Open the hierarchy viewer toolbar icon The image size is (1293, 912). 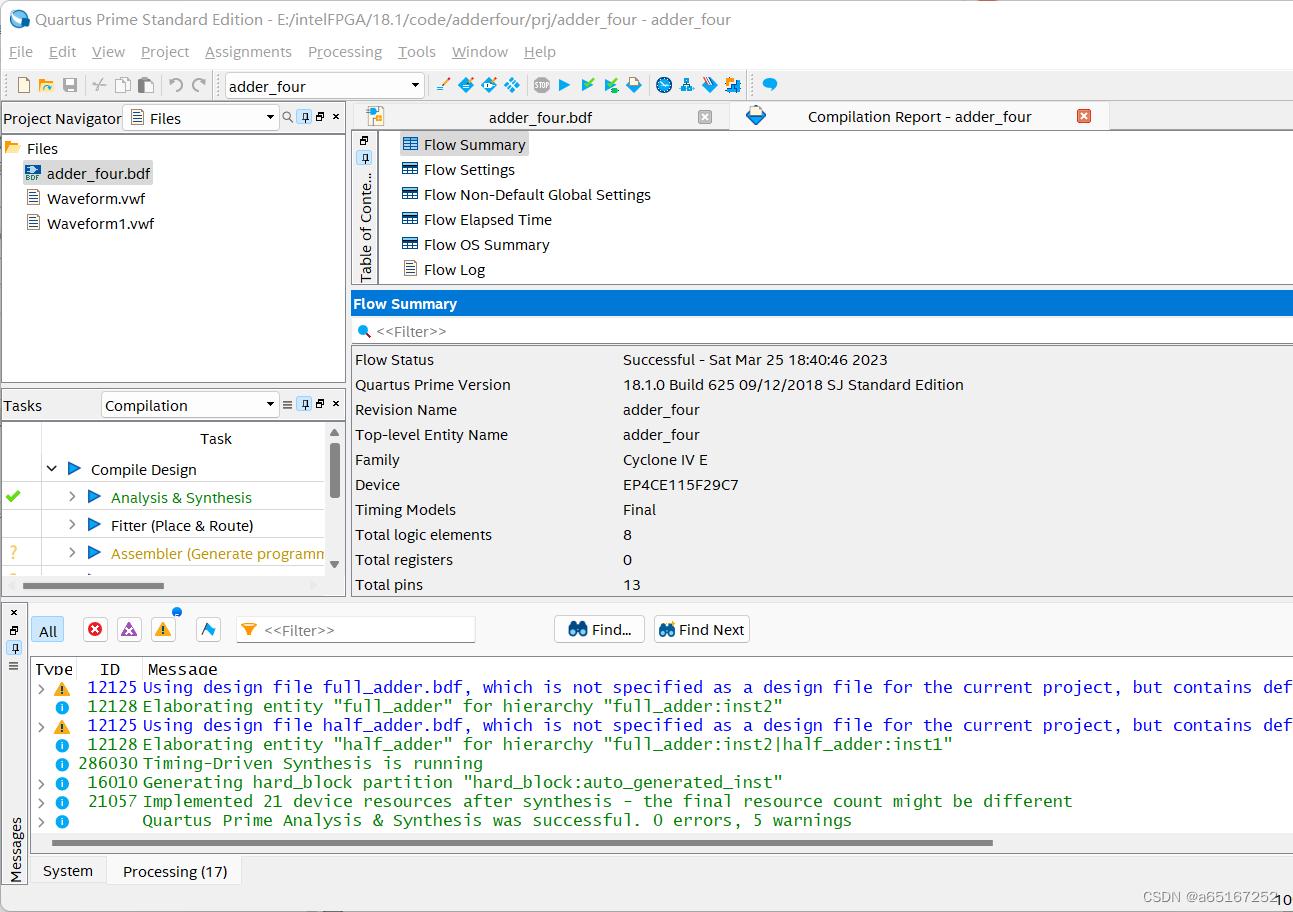(687, 85)
